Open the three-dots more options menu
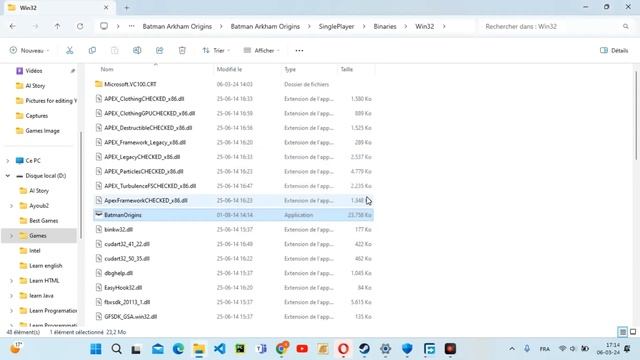Image resolution: width=640 pixels, height=360 pixels. [299, 51]
